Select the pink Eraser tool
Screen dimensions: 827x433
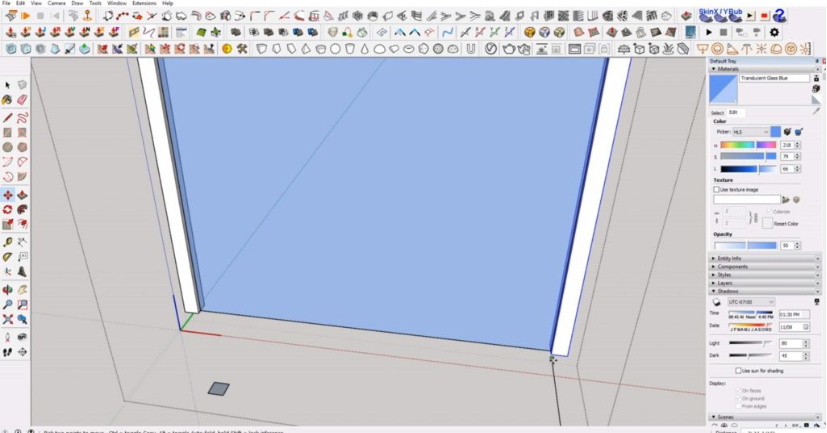tap(22, 100)
